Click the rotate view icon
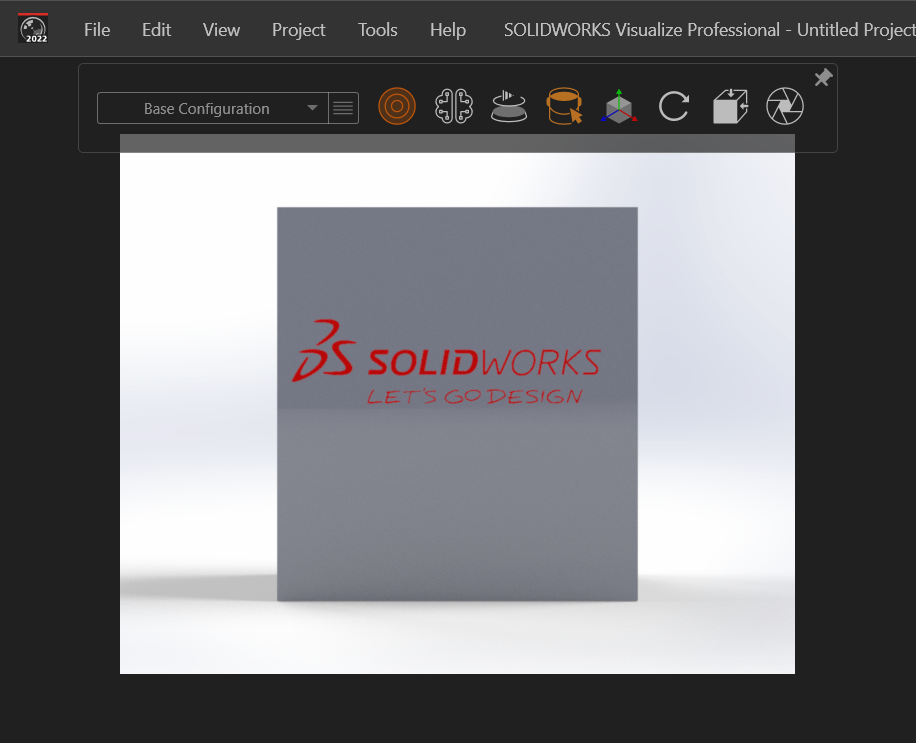 click(674, 106)
